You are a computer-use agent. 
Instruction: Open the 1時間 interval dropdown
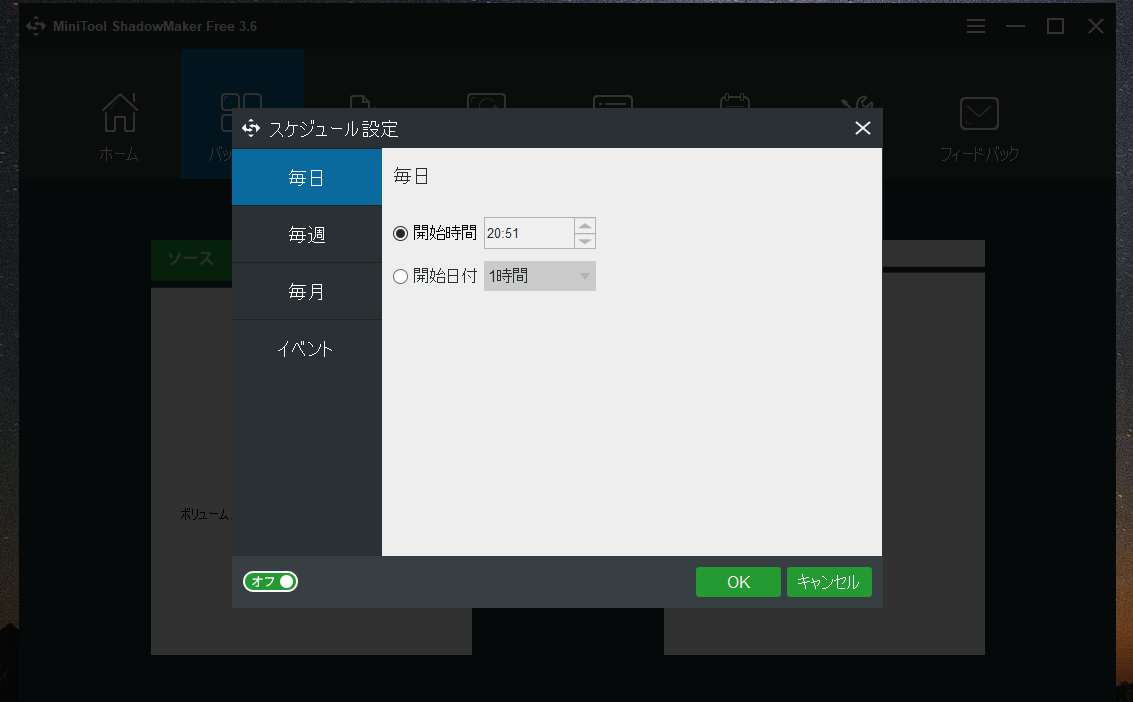pyautogui.click(x=540, y=276)
